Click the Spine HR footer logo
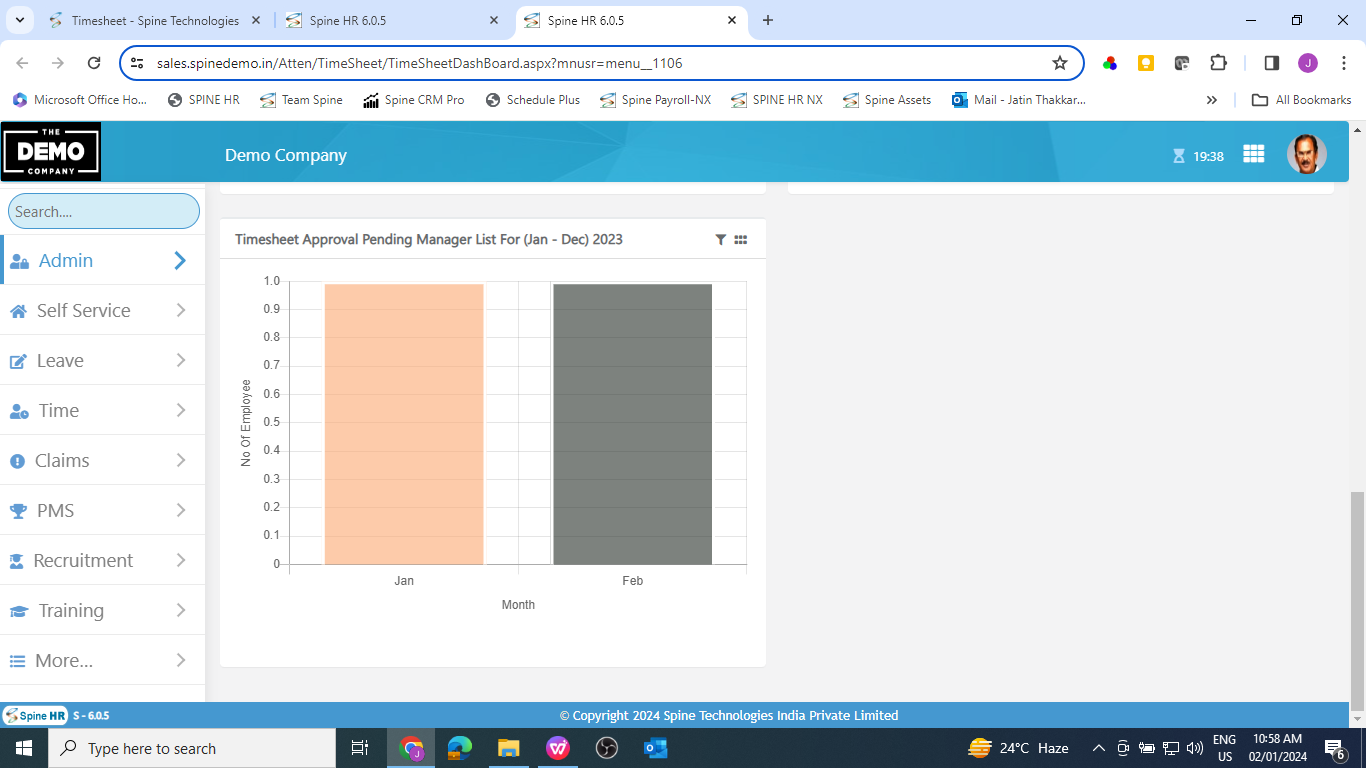Viewport: 1366px width, 768px height. [x=35, y=716]
